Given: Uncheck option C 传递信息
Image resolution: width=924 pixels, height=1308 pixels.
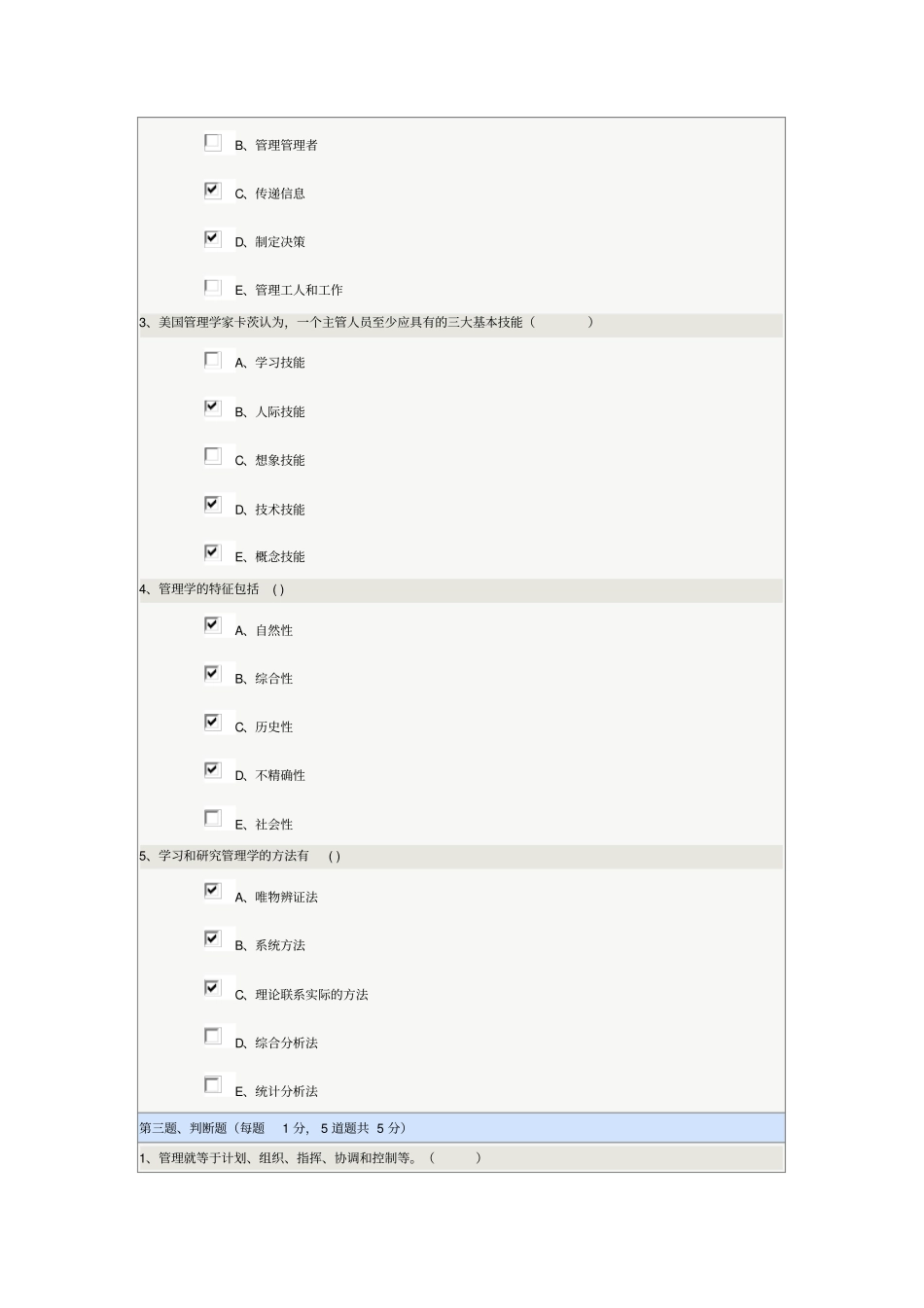Looking at the screenshot, I should pos(213,191).
